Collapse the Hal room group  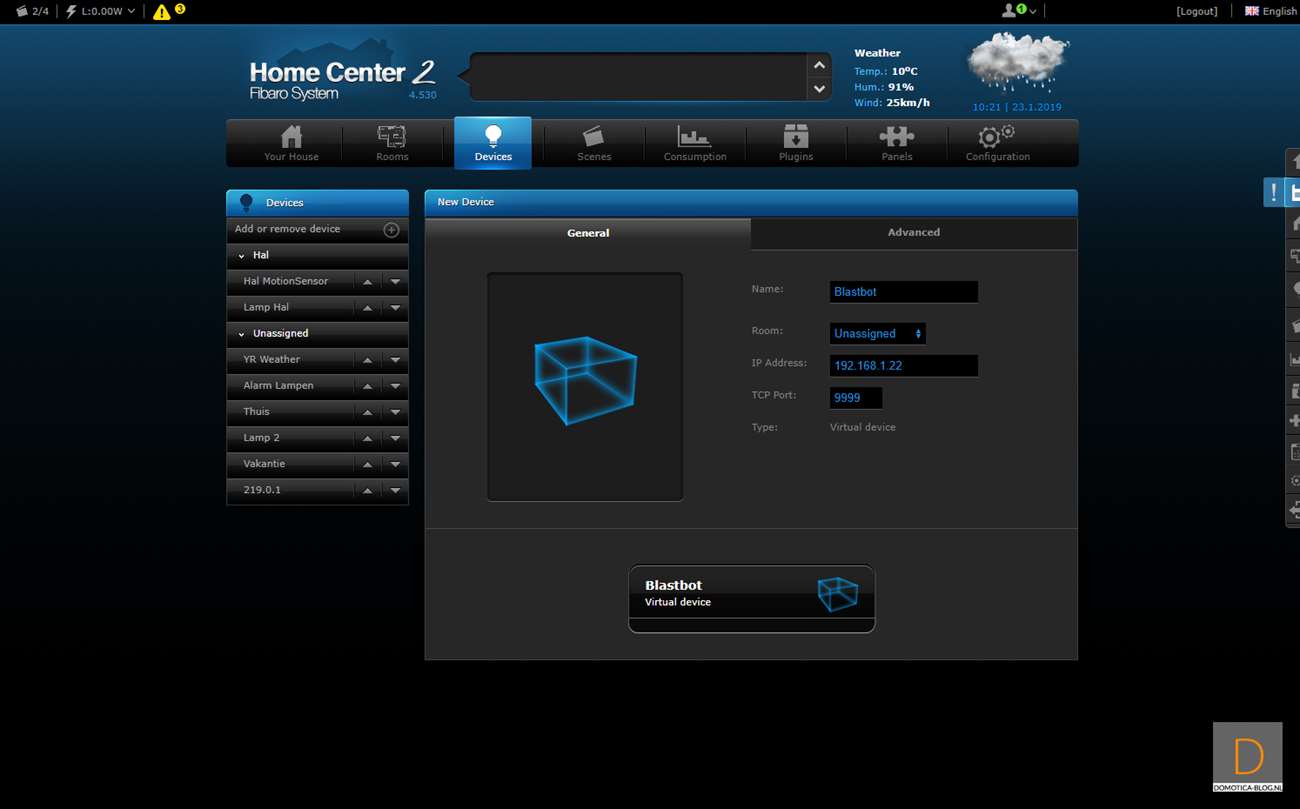coord(317,255)
